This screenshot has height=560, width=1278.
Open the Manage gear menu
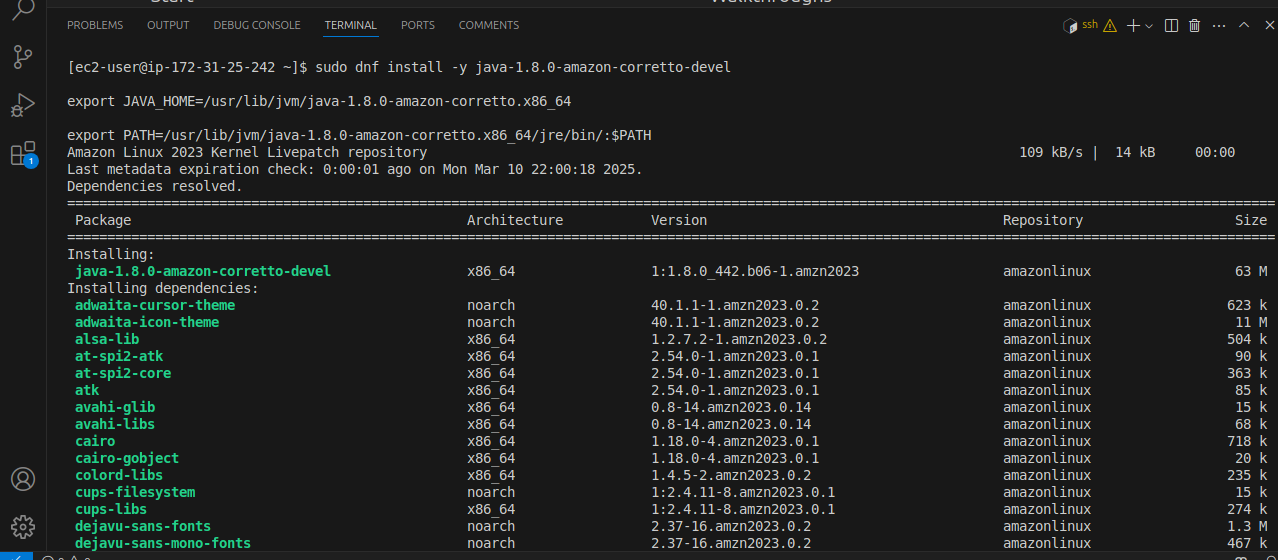(x=23, y=526)
